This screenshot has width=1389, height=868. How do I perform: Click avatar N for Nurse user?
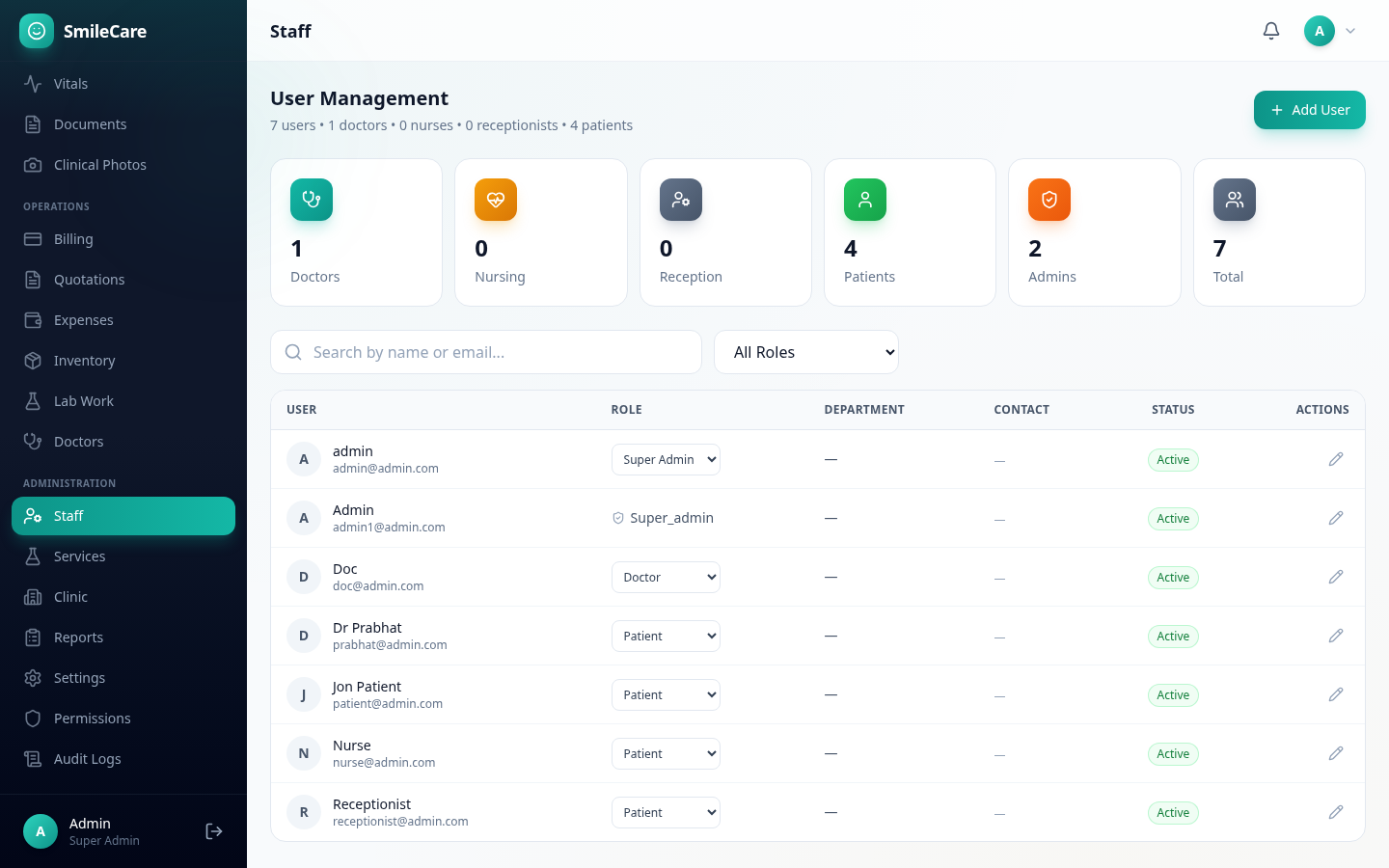304,753
